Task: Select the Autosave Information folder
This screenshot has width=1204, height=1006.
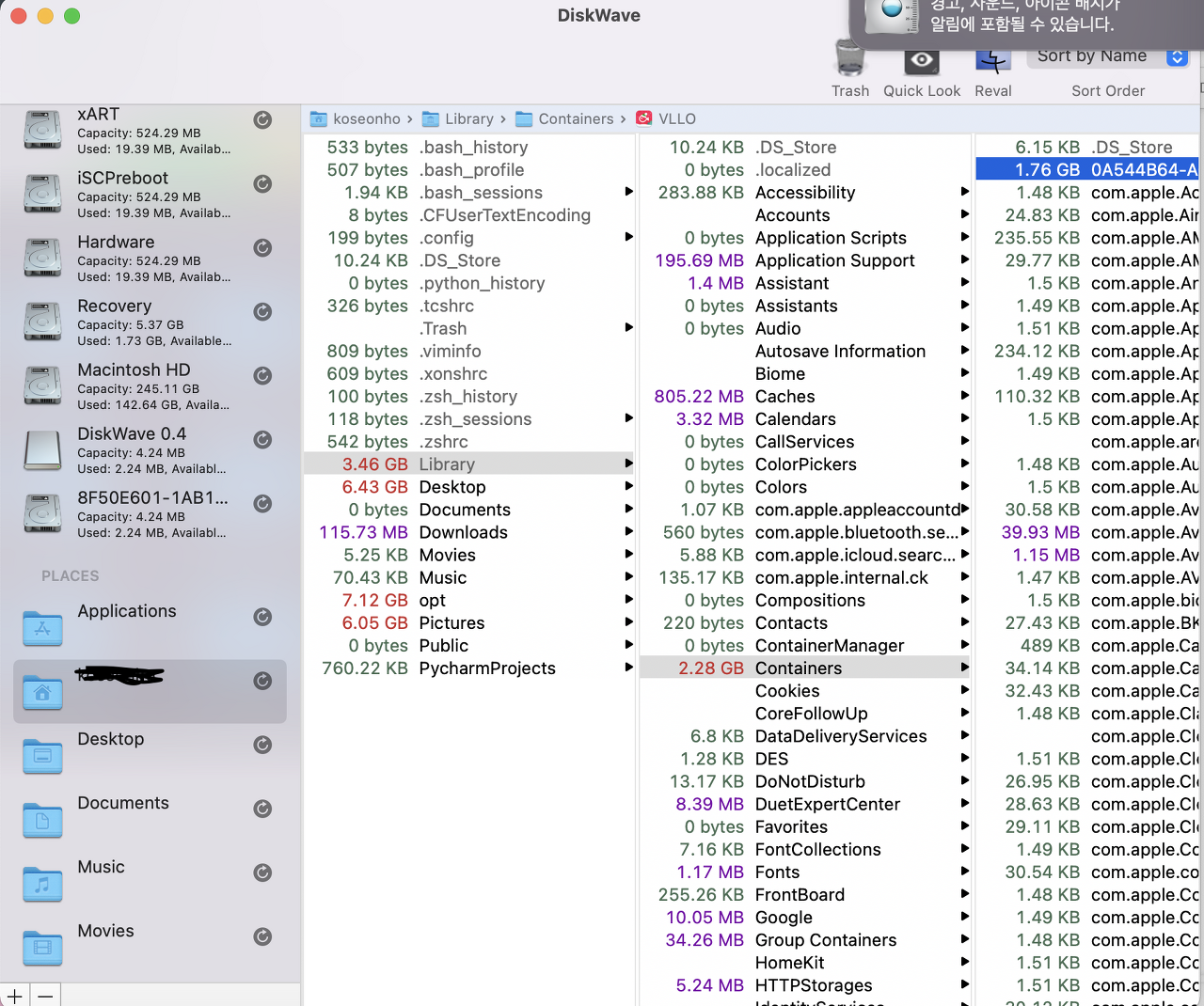Action: 805,351
